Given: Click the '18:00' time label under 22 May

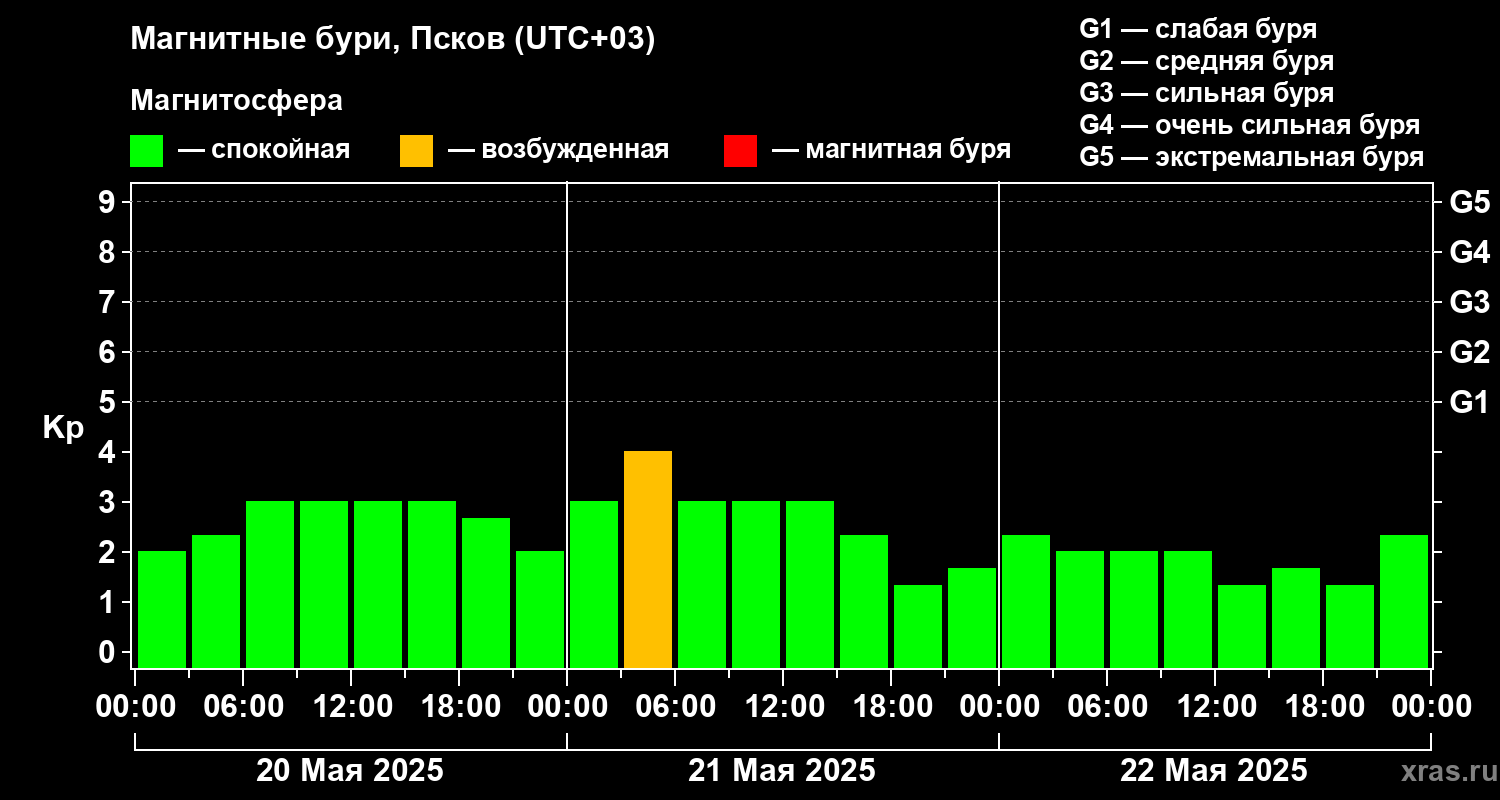Looking at the screenshot, I should [1323, 707].
